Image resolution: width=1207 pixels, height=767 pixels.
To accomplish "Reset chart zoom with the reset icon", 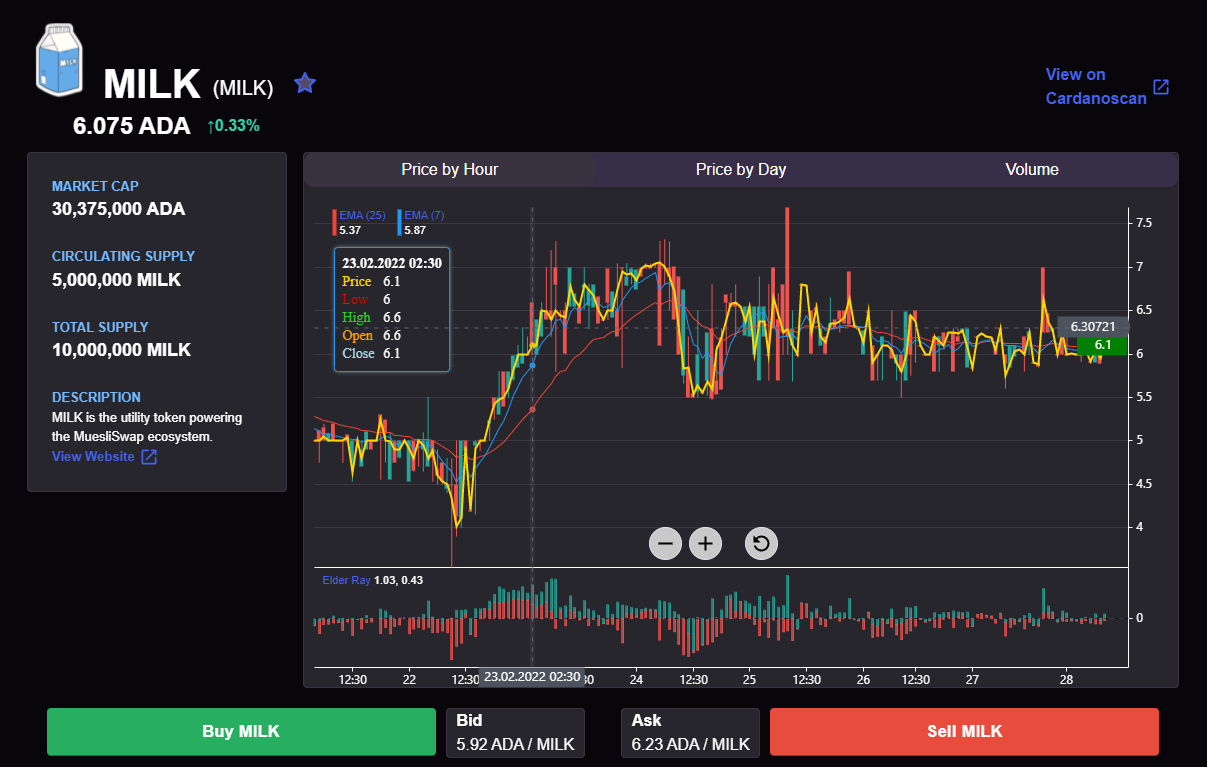I will (x=761, y=544).
